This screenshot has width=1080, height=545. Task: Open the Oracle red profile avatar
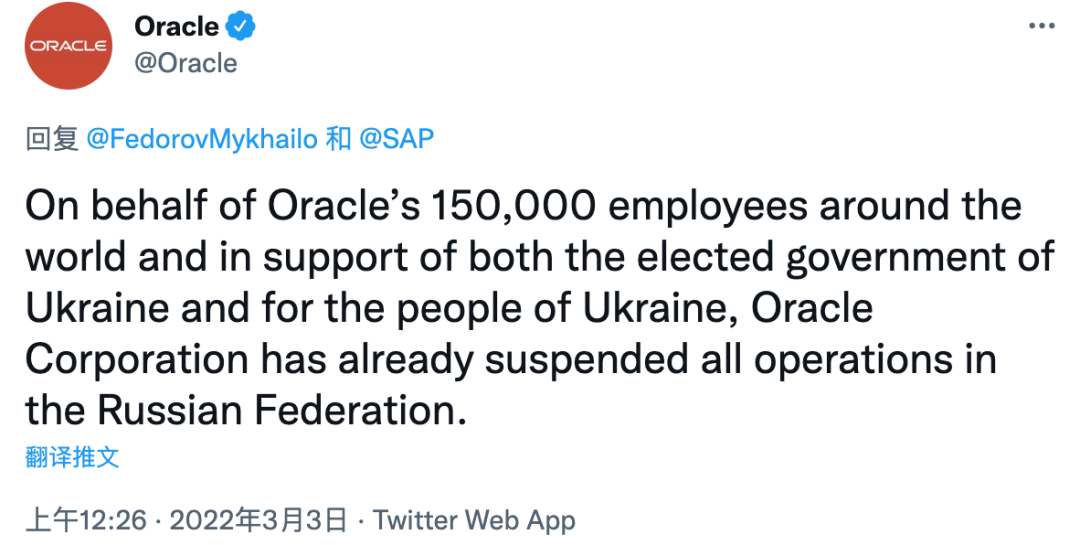click(x=68, y=45)
